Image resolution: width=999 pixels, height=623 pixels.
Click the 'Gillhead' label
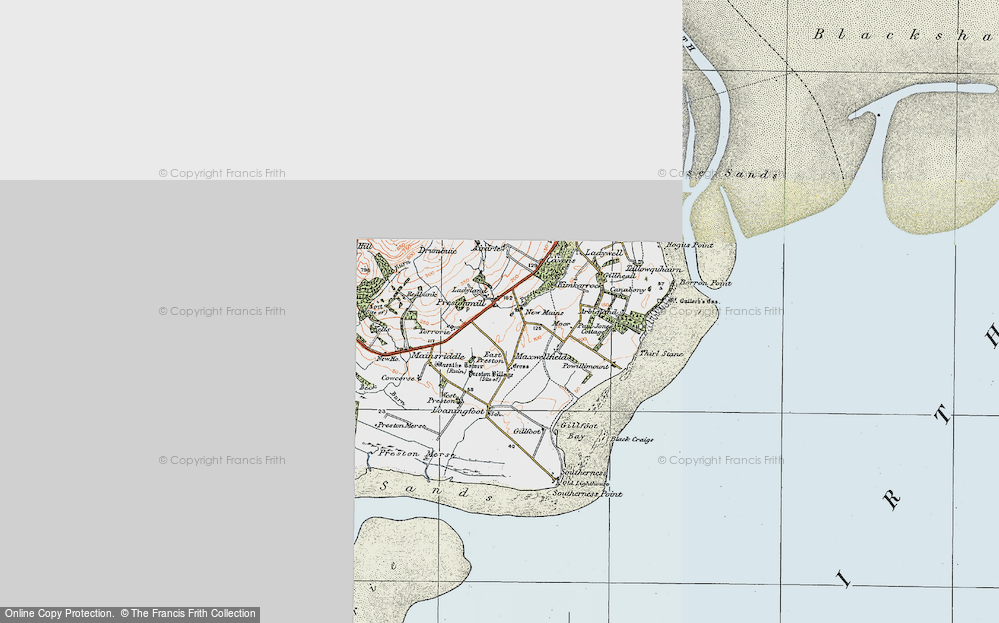(x=619, y=276)
